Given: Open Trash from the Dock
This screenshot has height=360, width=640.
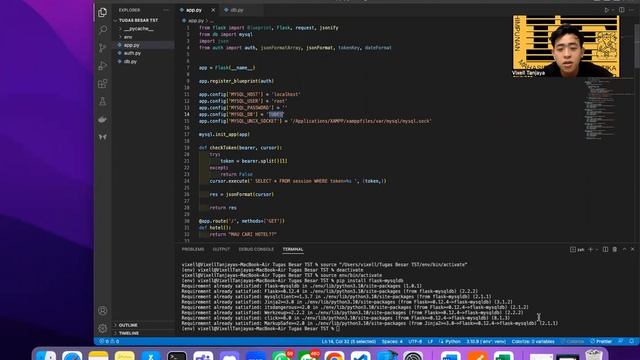Looking at the screenshot, I should click(x=593, y=355).
